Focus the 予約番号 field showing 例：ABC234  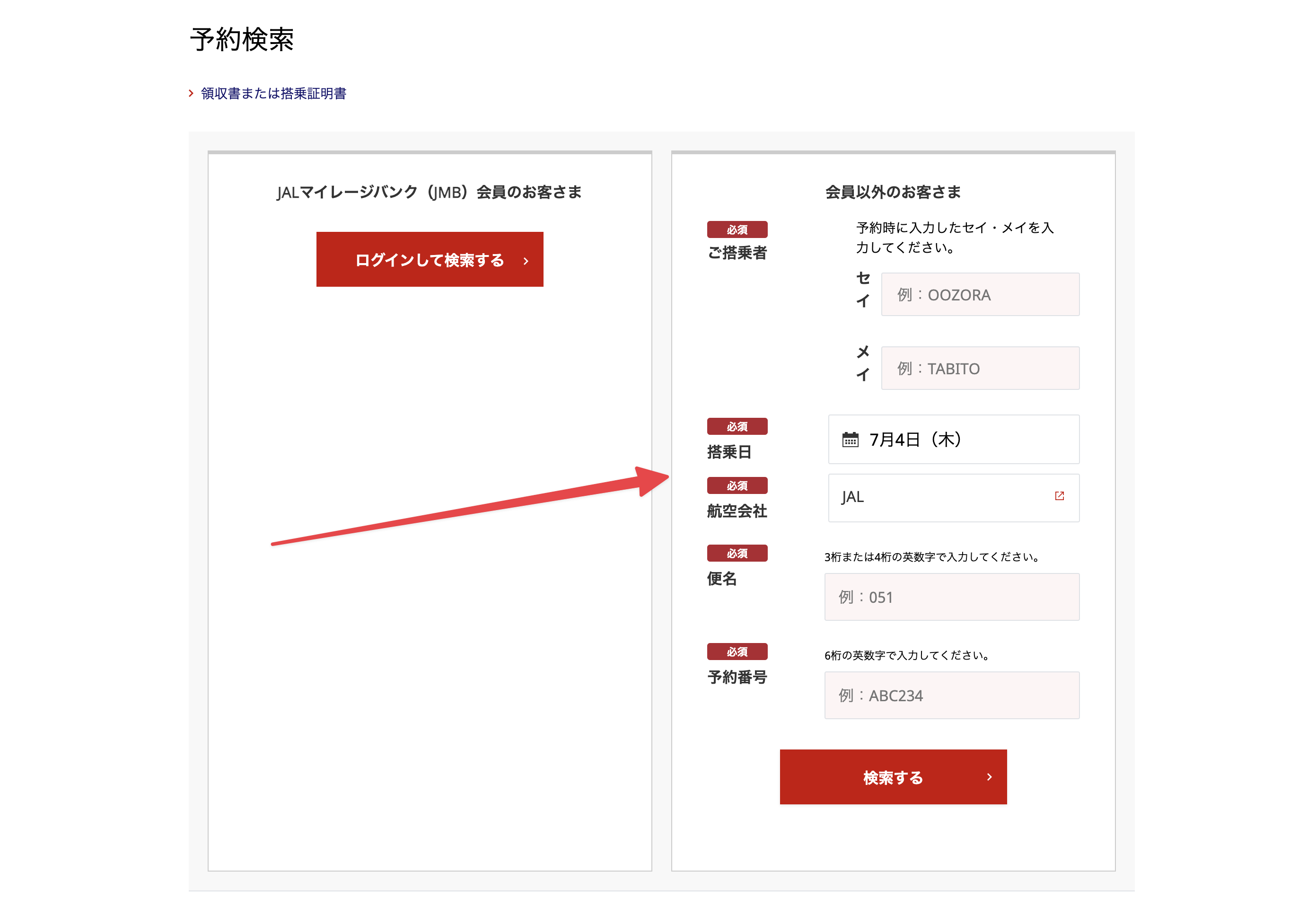point(951,695)
